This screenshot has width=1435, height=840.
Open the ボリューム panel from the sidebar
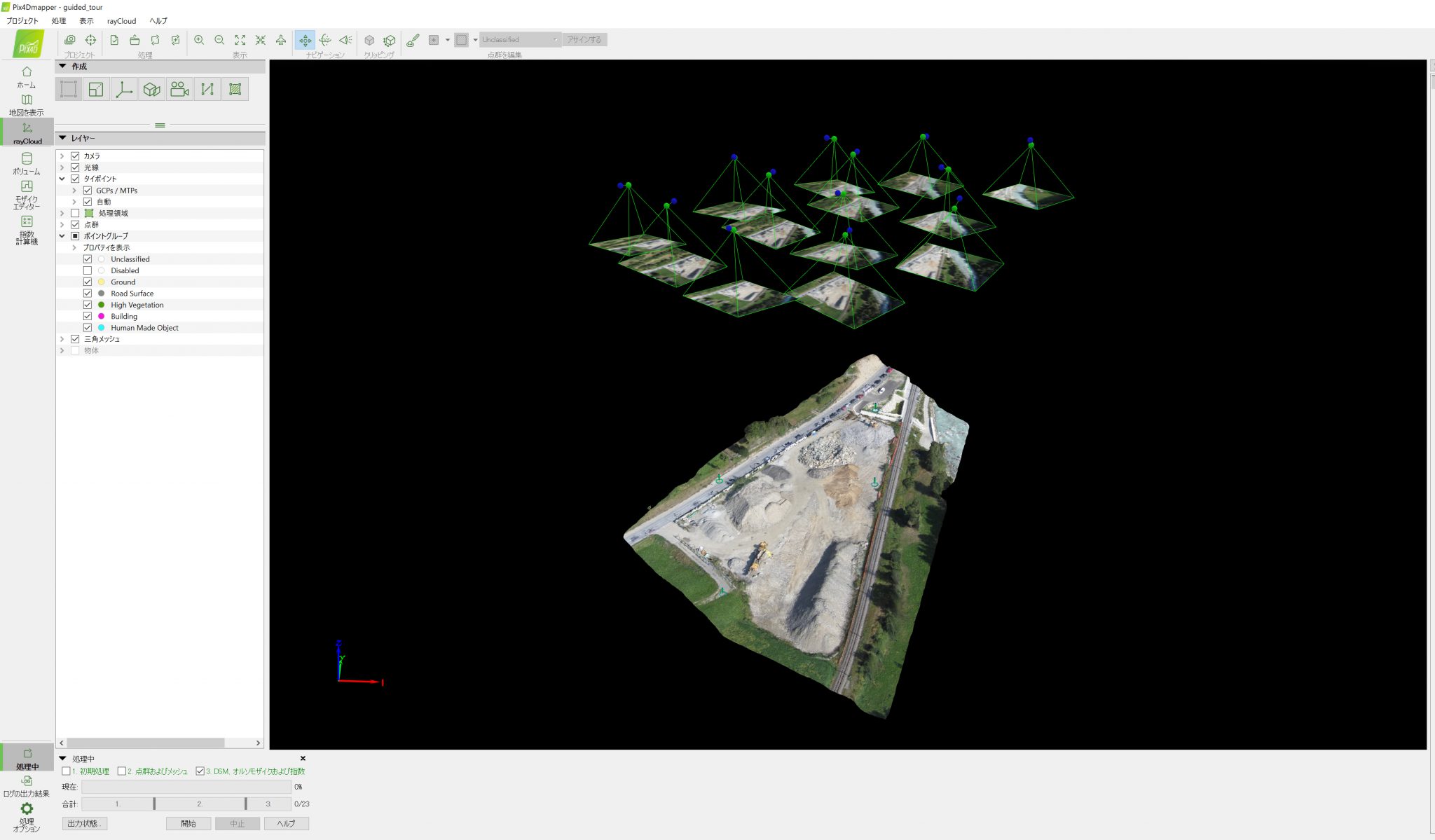tap(27, 163)
